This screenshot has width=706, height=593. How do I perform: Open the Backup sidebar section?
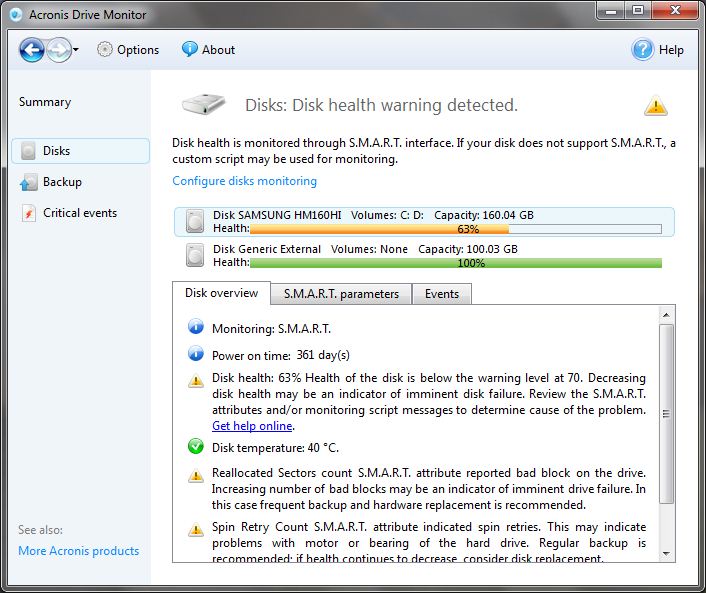click(x=62, y=182)
